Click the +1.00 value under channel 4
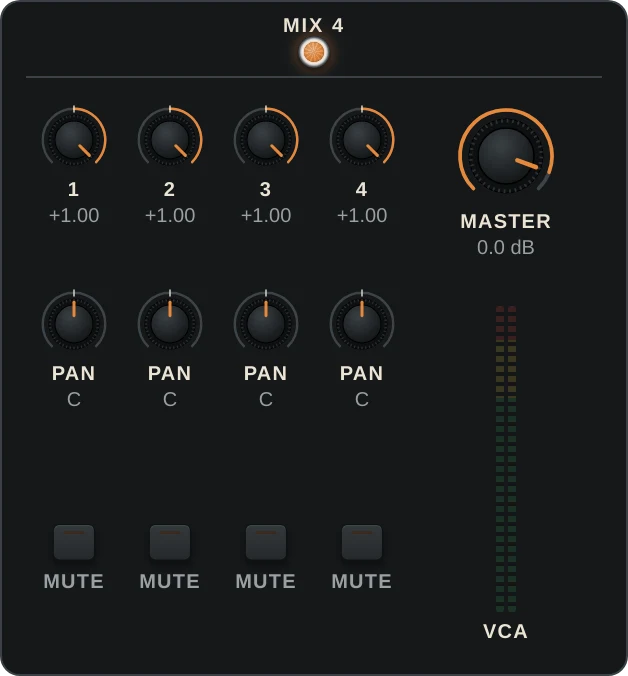This screenshot has height=676, width=628. point(362,216)
